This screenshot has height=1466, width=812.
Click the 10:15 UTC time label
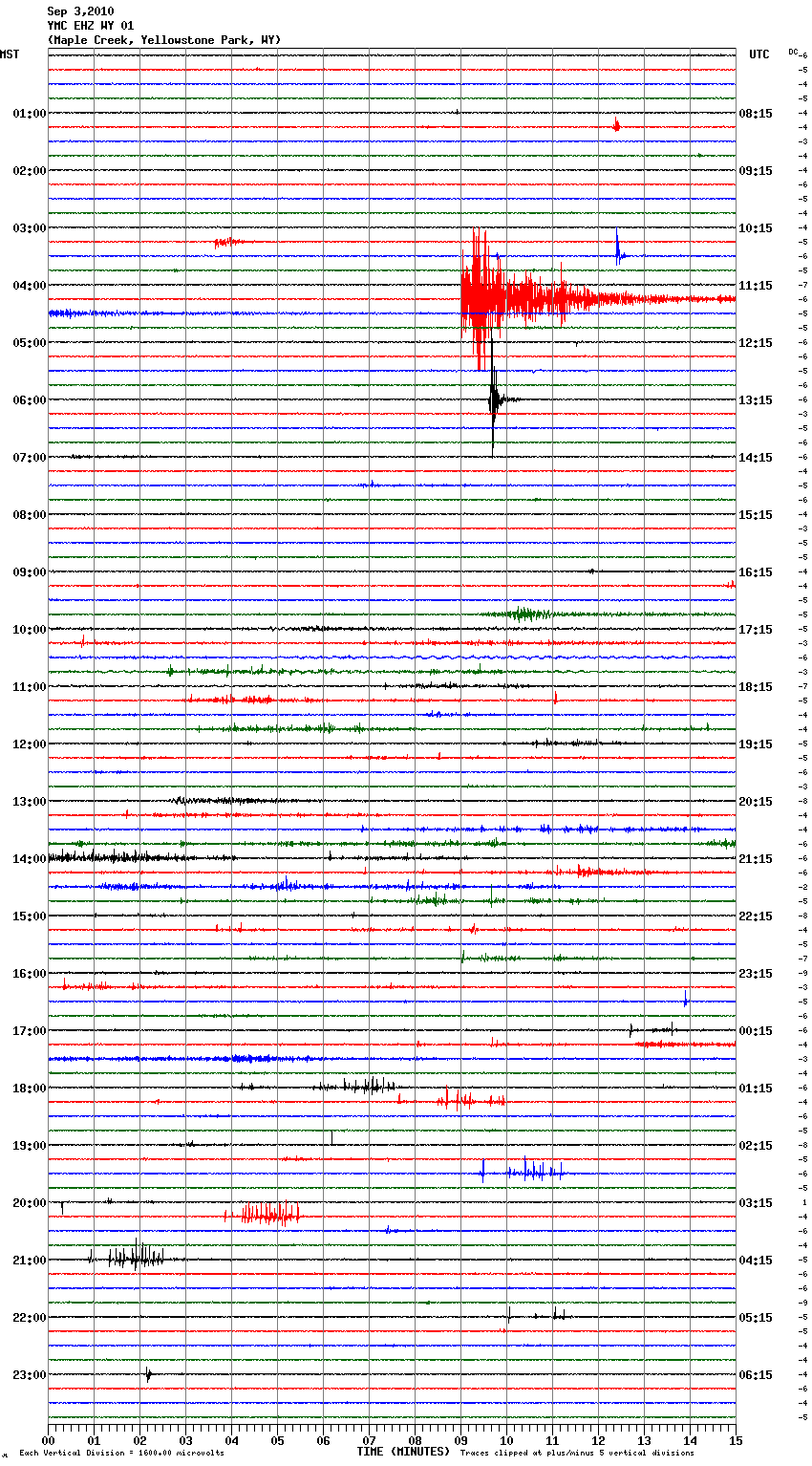click(756, 228)
